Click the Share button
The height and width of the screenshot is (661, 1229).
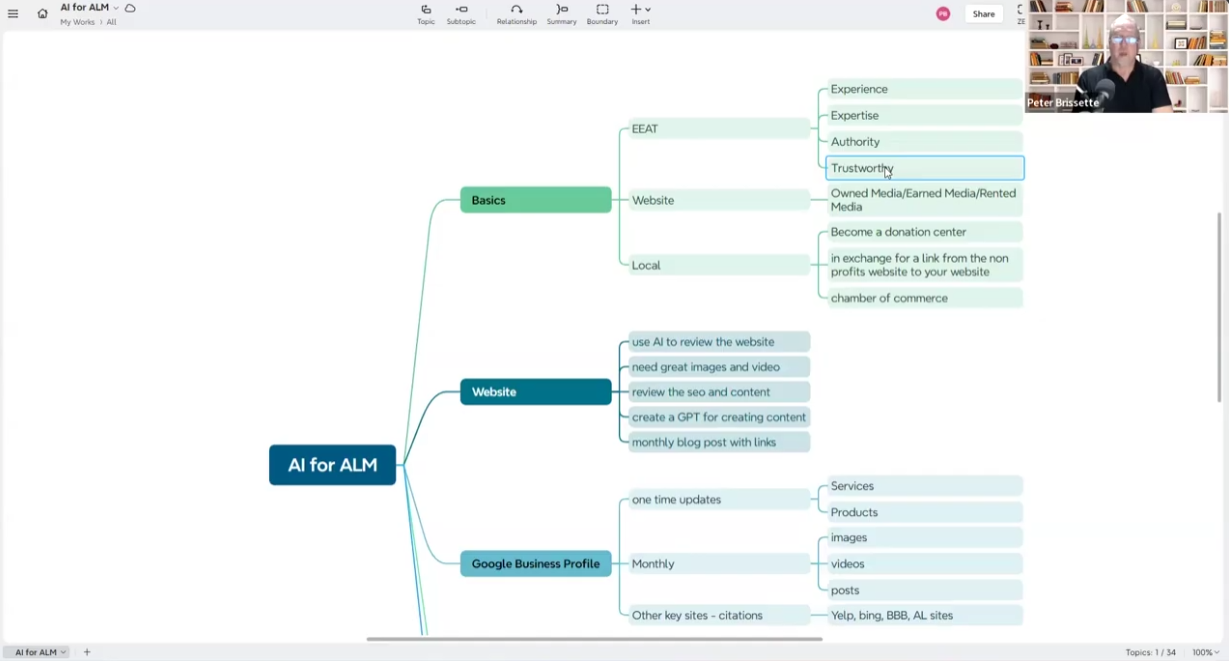[x=983, y=14]
